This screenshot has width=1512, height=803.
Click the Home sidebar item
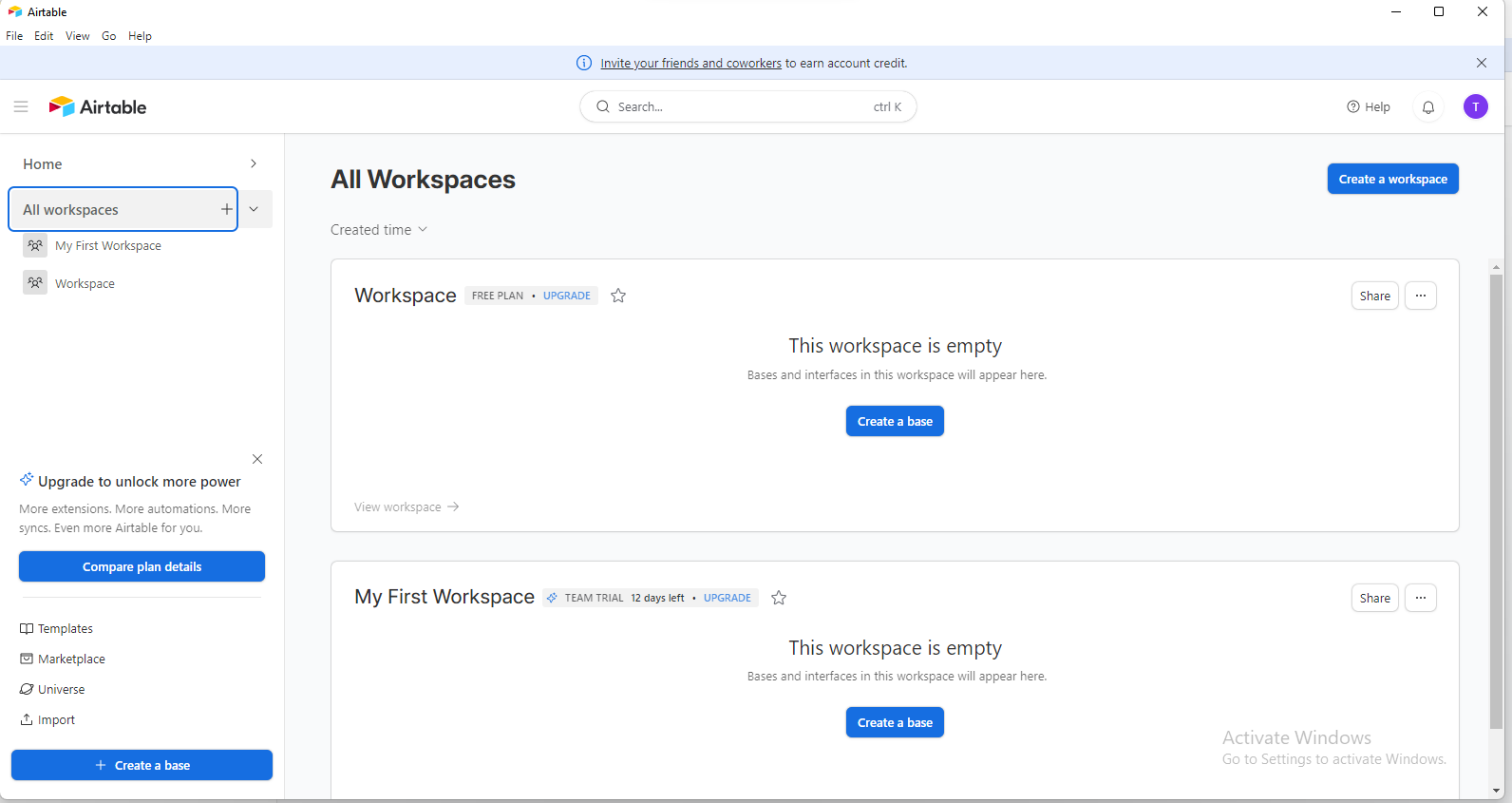pyautogui.click(x=43, y=163)
